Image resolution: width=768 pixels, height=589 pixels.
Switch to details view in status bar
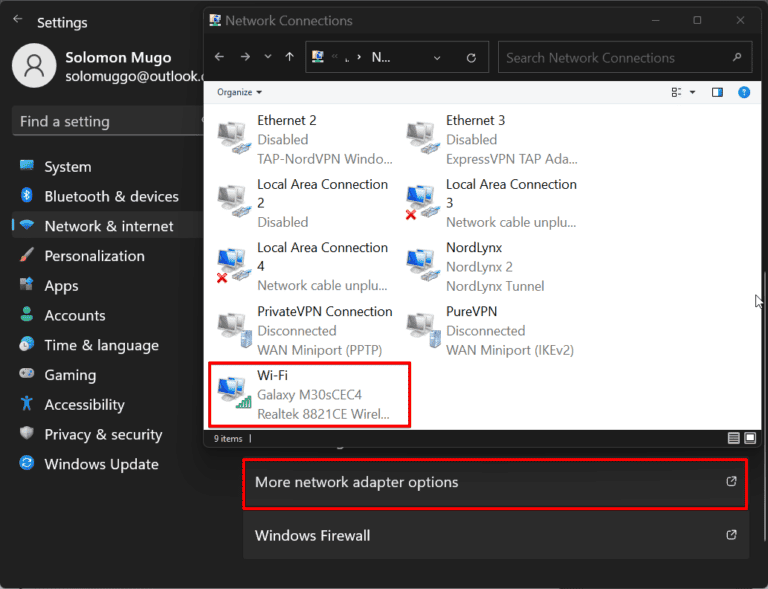pos(734,438)
